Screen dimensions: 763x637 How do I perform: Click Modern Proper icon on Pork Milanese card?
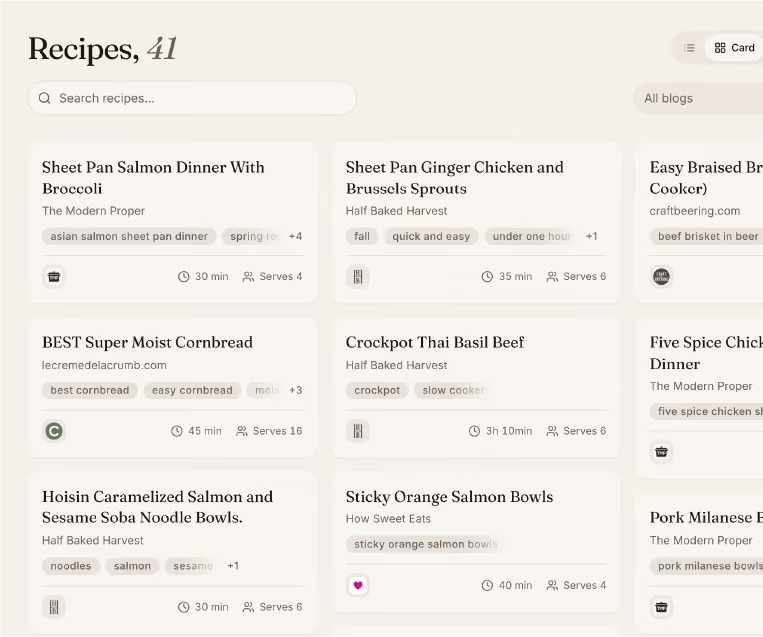(x=661, y=607)
